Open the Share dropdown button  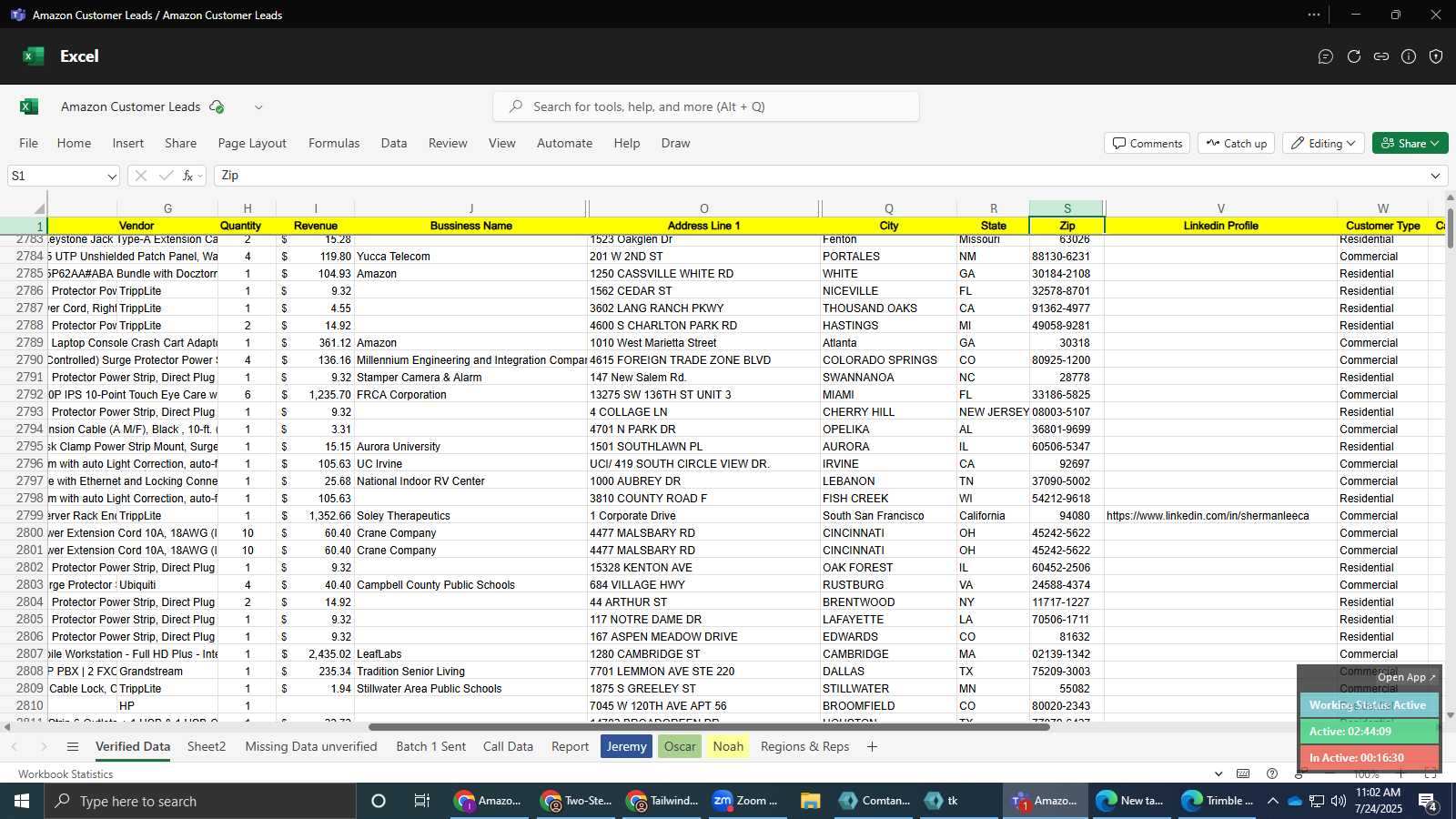[x=1410, y=143]
